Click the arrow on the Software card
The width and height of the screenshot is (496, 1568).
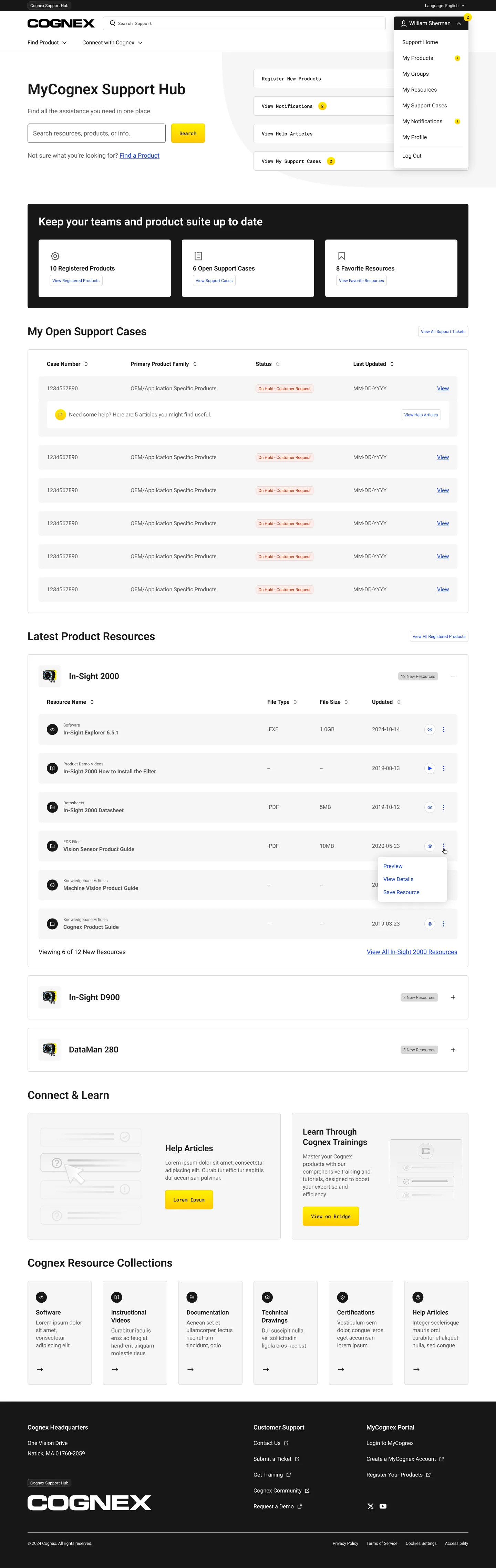[x=40, y=1369]
